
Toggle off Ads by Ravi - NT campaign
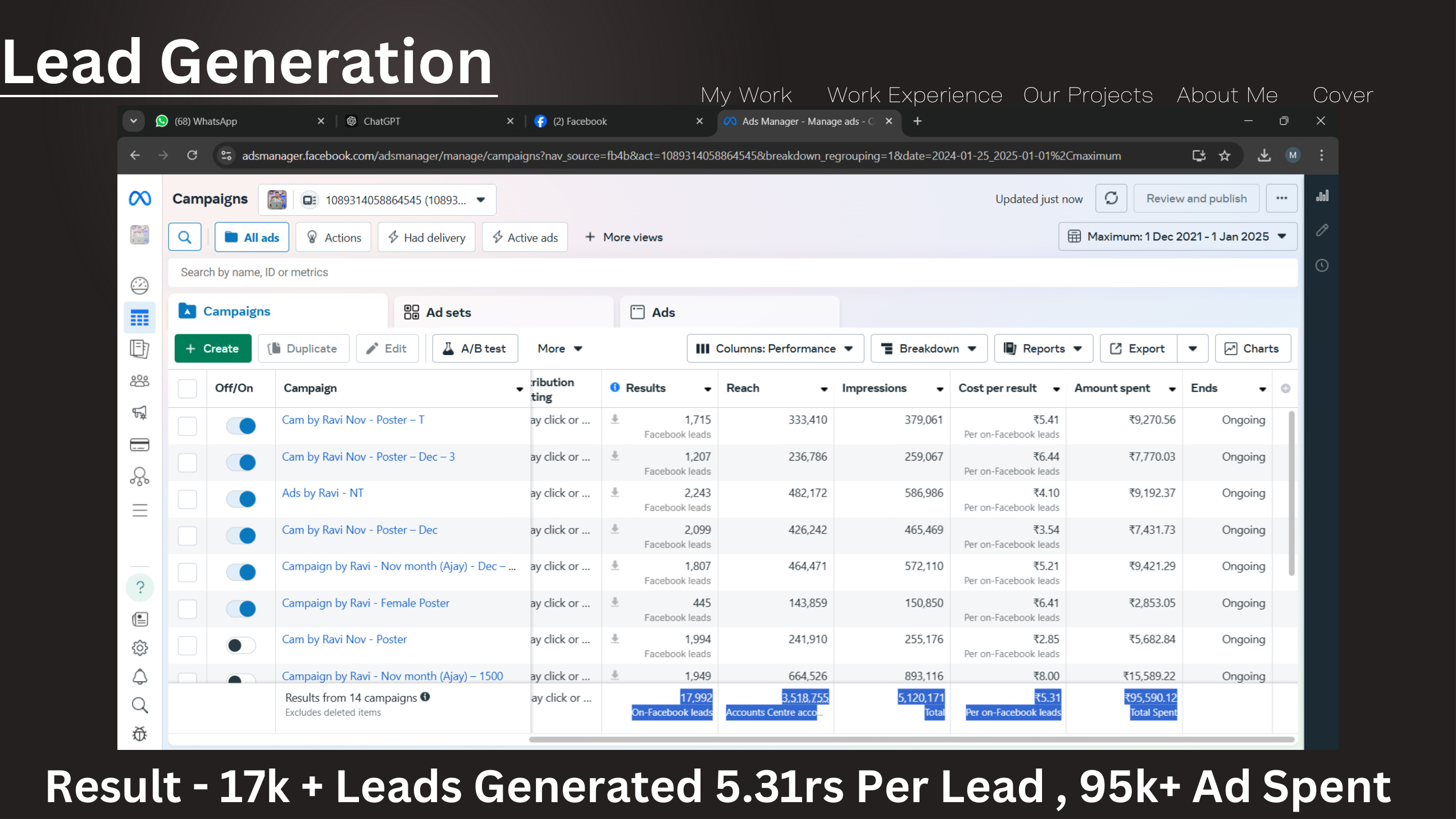(241, 499)
